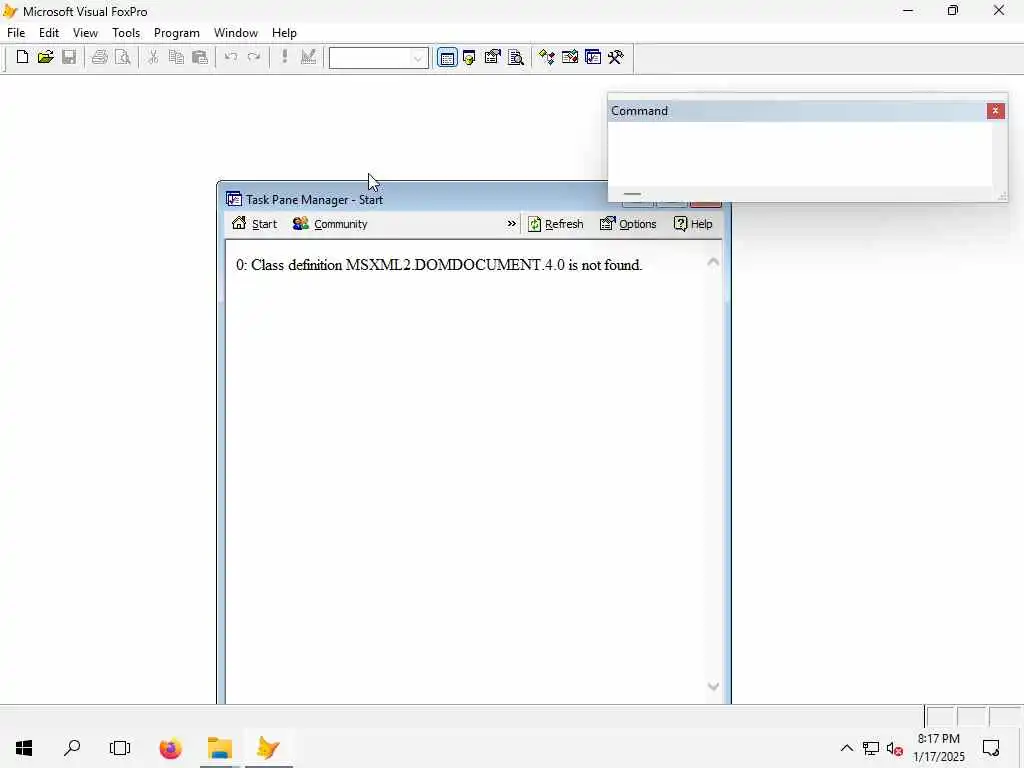Expand the Task Pane overflow chevron
Image resolution: width=1024 pixels, height=768 pixels.
[x=511, y=224]
